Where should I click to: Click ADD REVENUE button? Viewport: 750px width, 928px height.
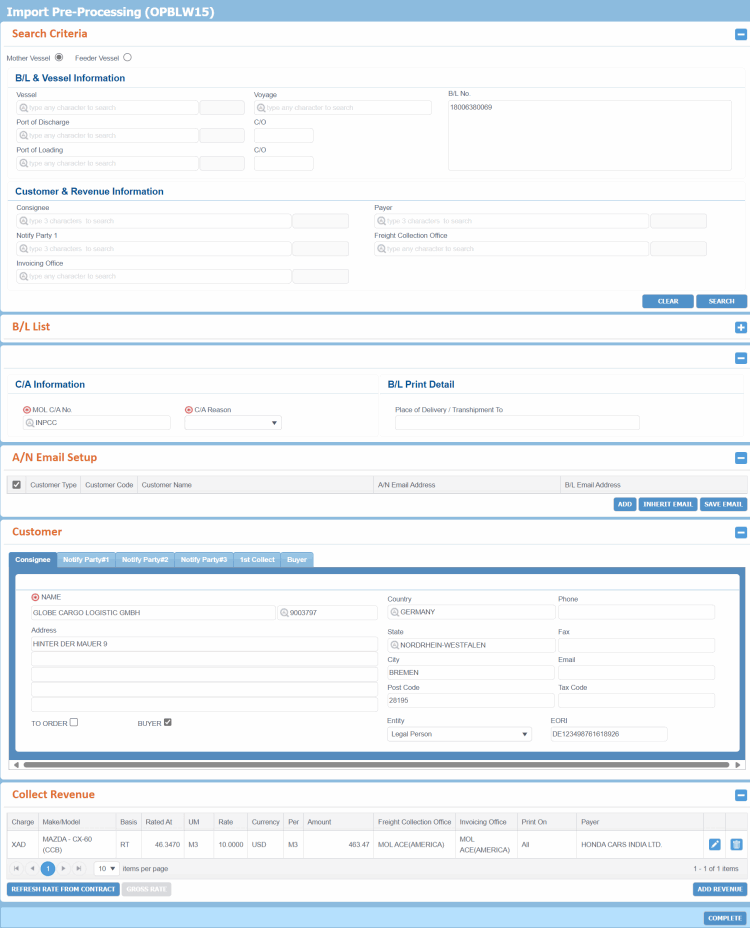(720, 890)
